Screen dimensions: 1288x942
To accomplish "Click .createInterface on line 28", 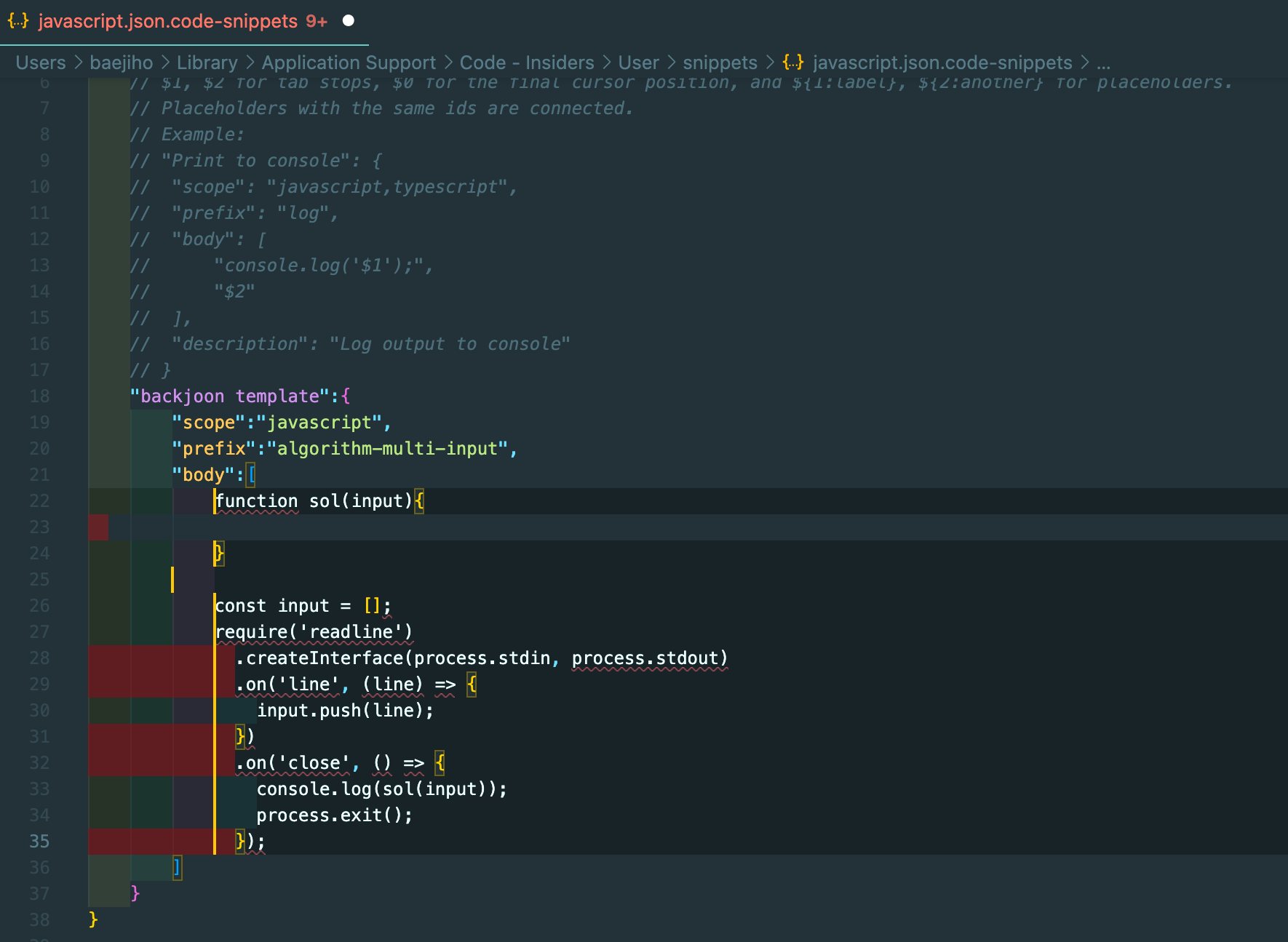I will (x=319, y=658).
